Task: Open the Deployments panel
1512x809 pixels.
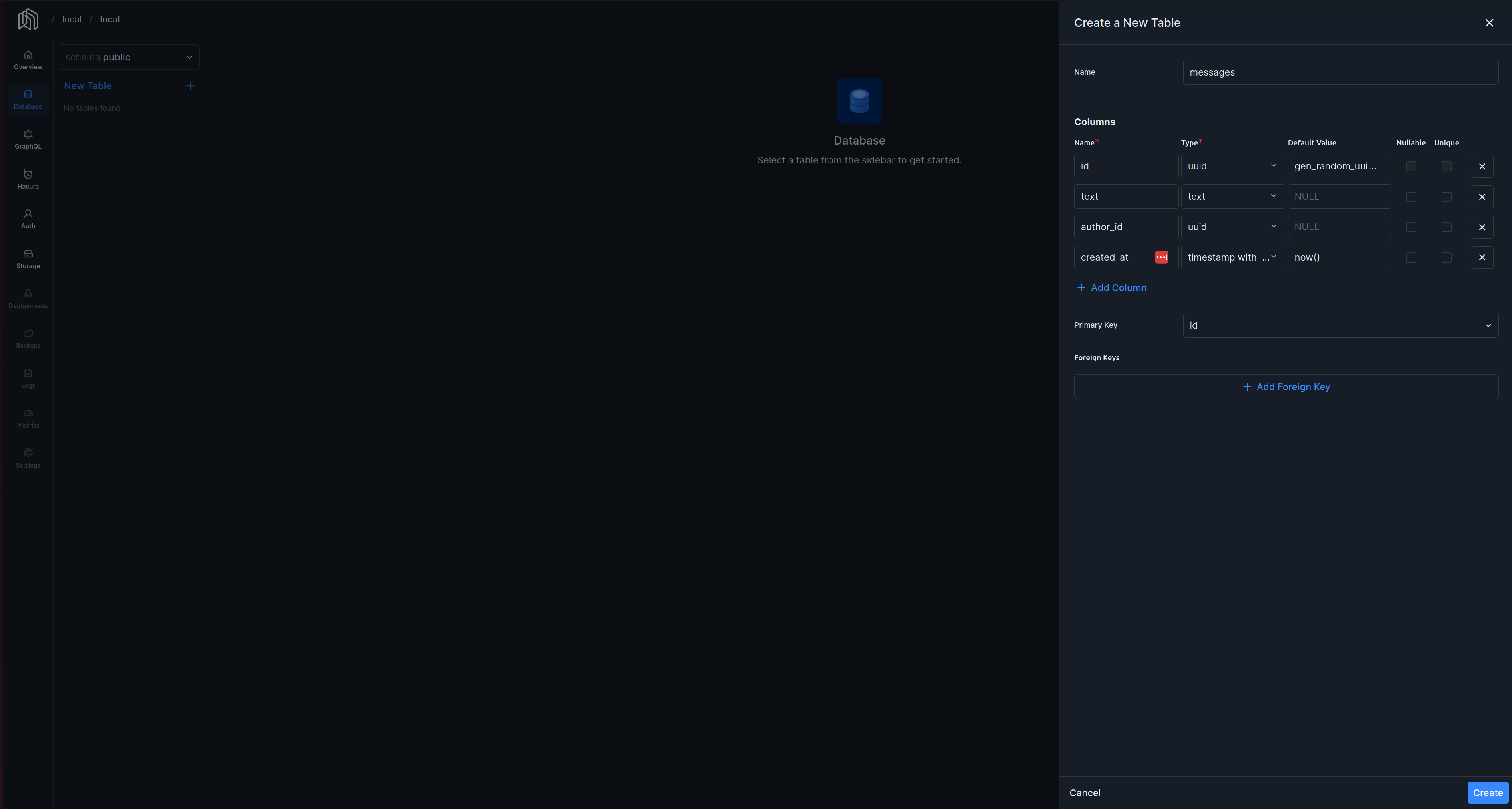Action: (x=28, y=298)
